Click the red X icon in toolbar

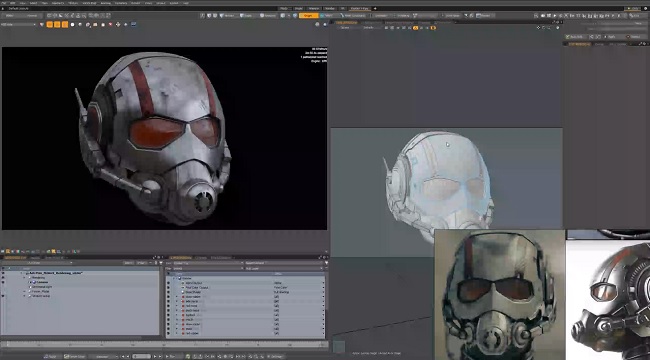pyautogui.click(x=111, y=24)
